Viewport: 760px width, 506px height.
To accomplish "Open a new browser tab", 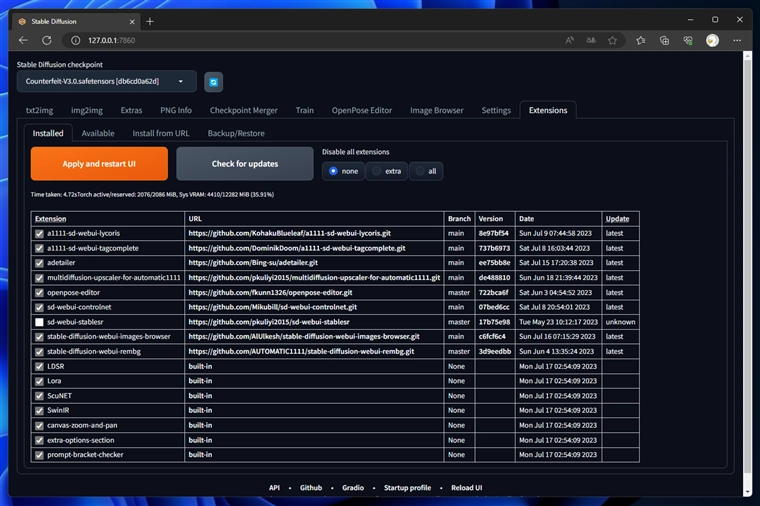I will click(x=150, y=21).
